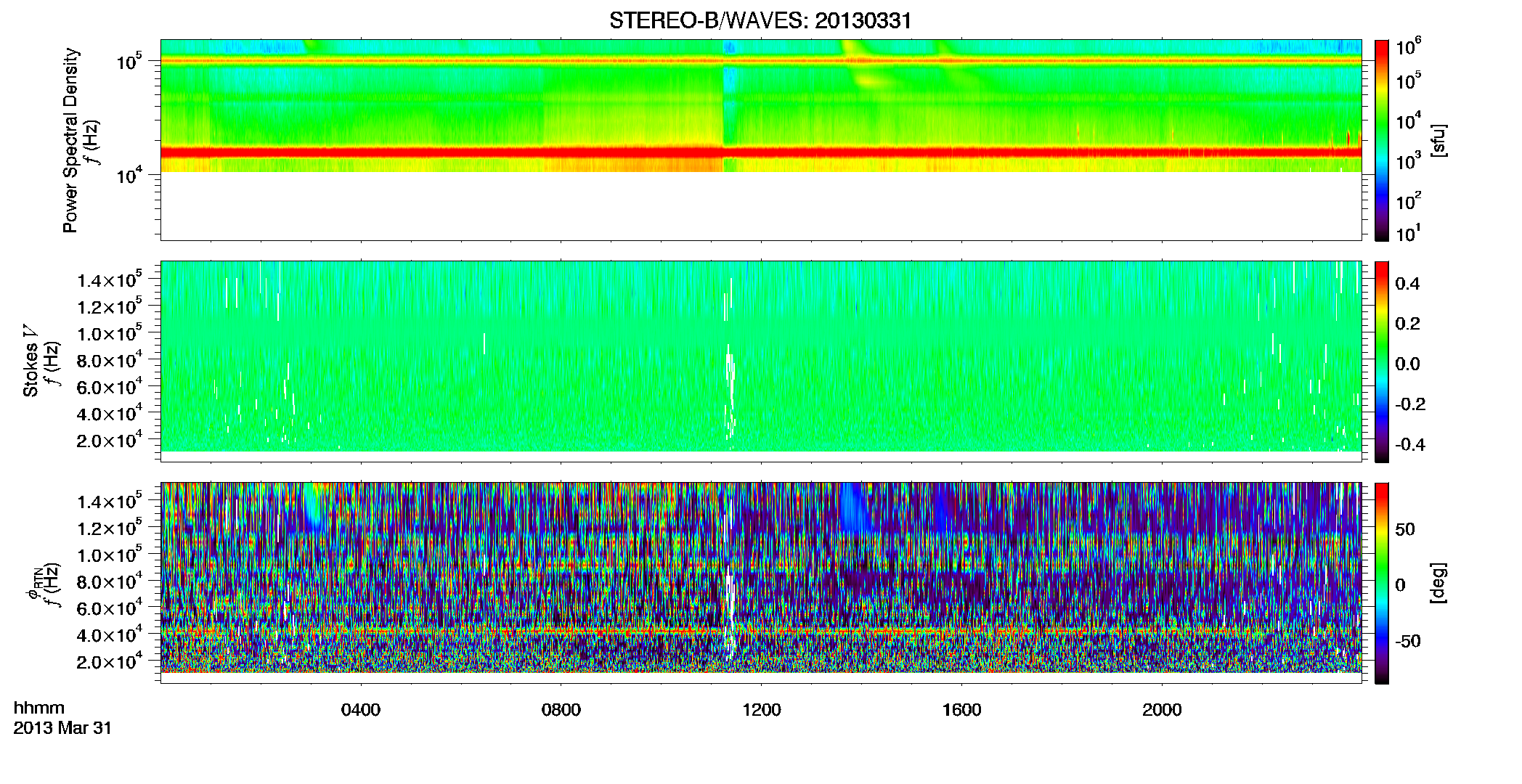Click the 50 label on the degree colorbar

coord(1405,529)
